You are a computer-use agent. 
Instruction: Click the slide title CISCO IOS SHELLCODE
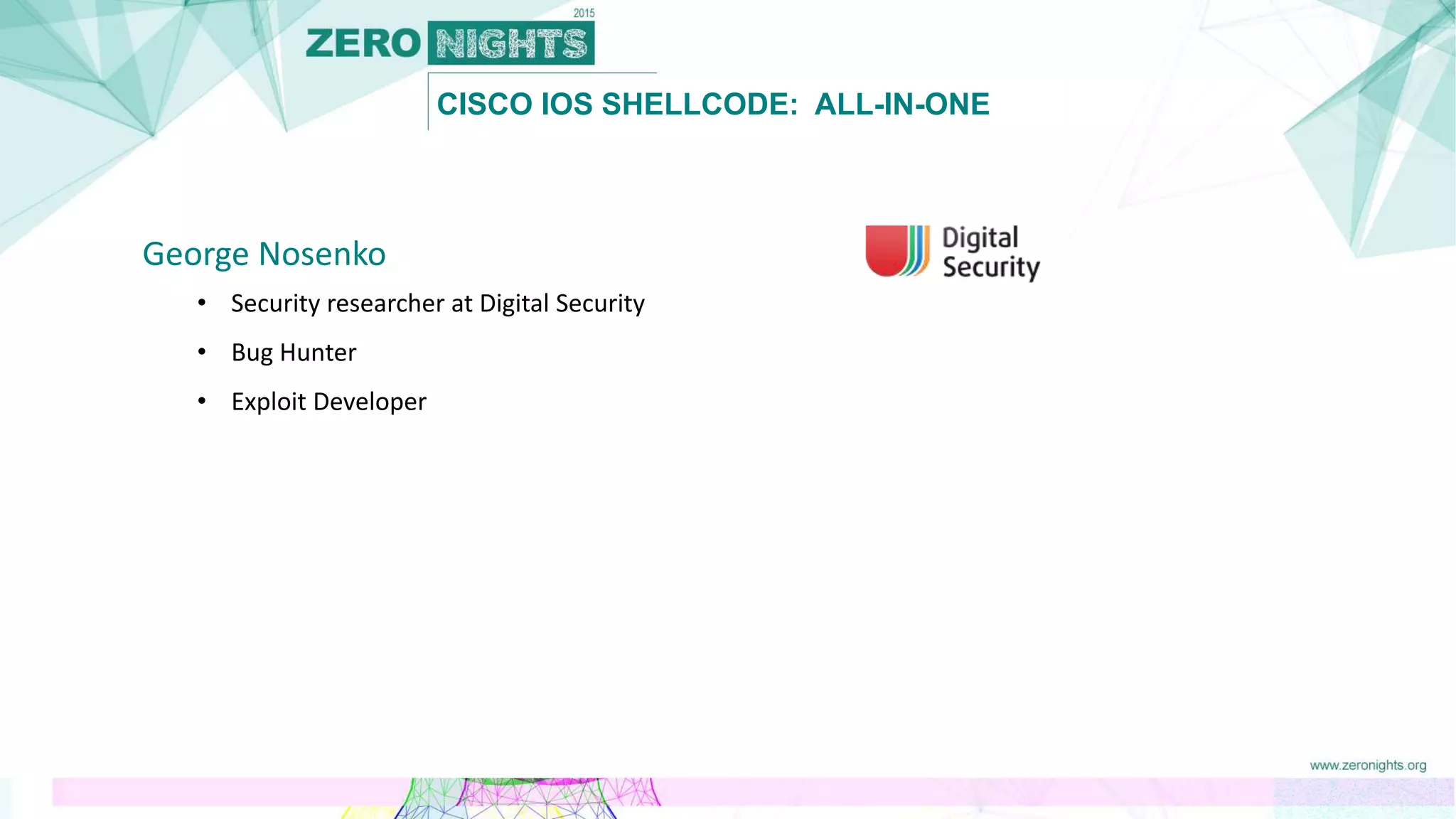pyautogui.click(x=617, y=105)
